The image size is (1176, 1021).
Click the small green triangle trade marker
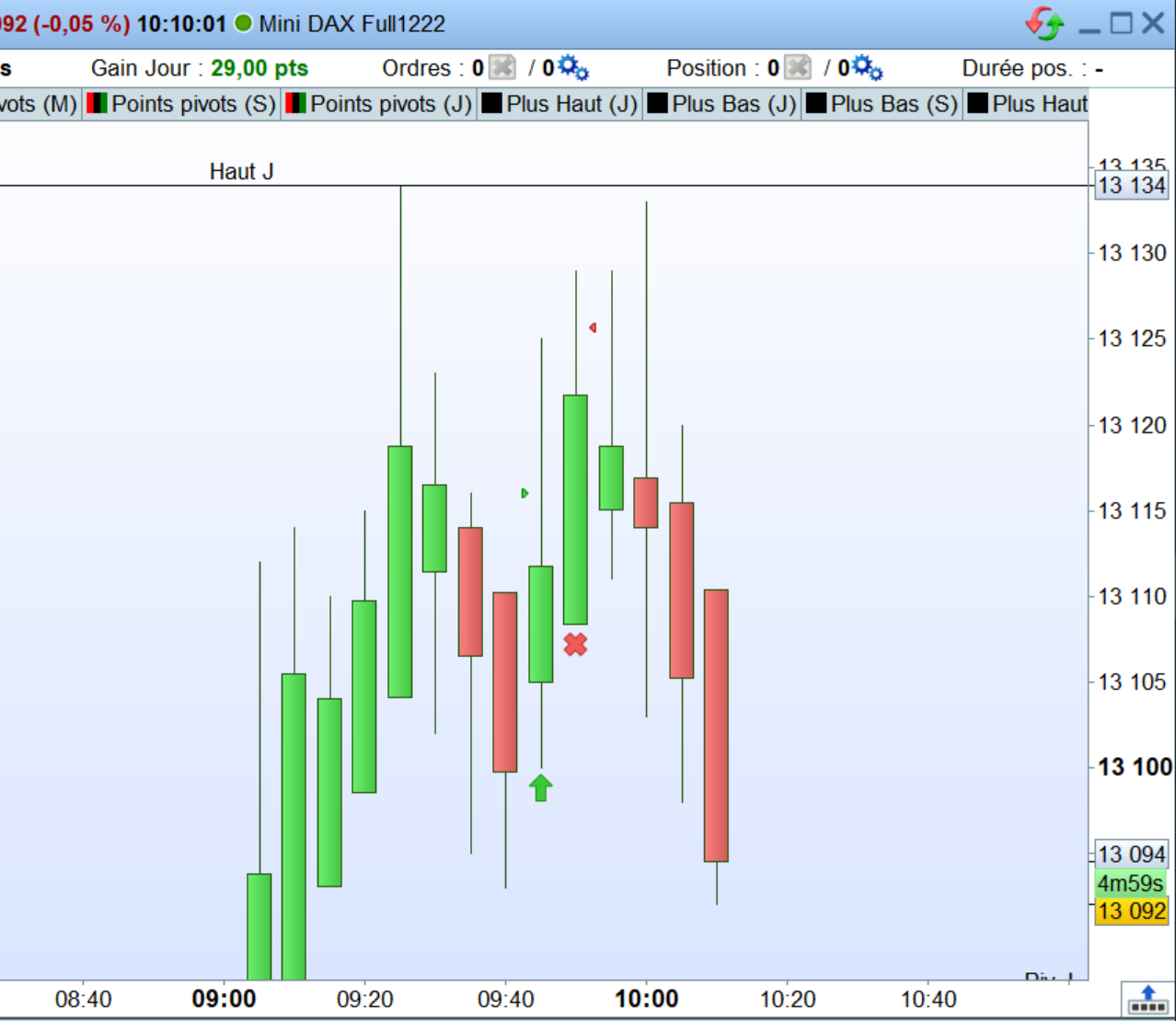click(x=525, y=494)
